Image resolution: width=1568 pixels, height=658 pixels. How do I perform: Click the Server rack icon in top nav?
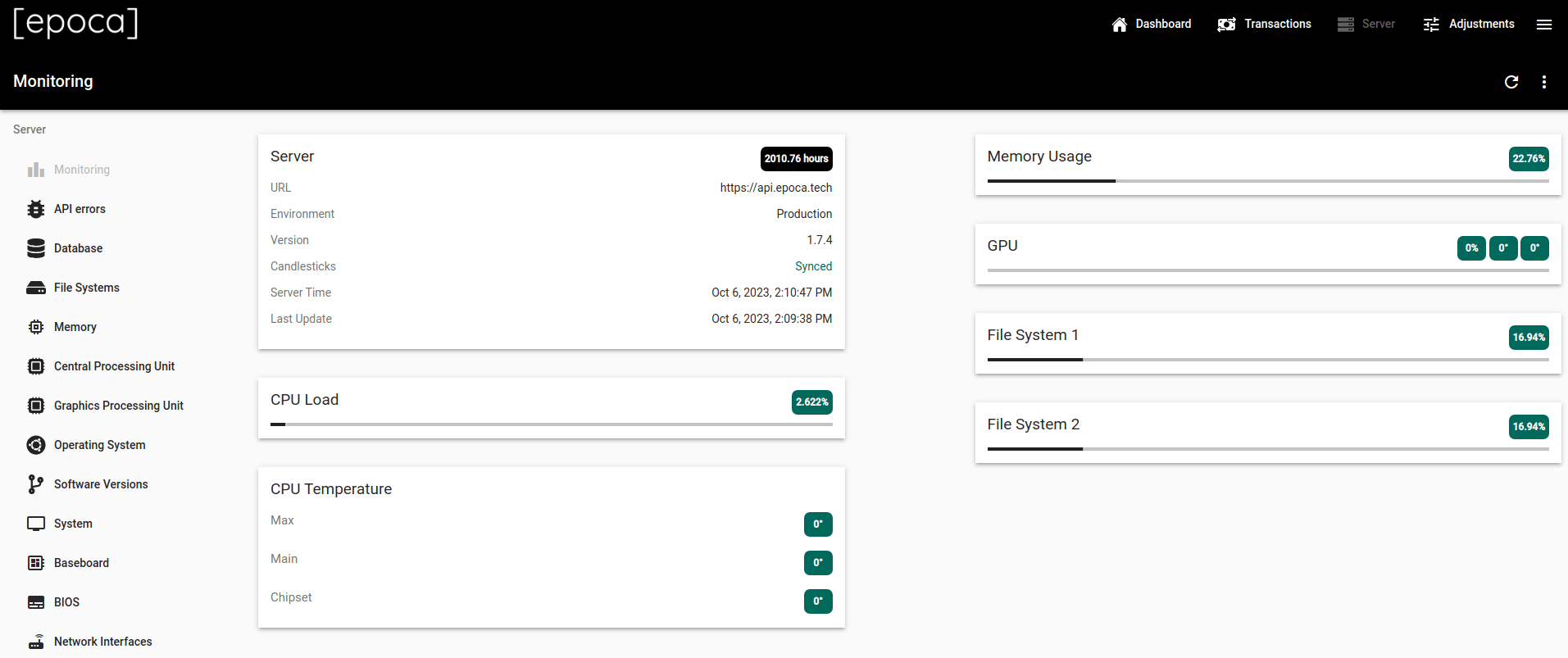click(1346, 25)
